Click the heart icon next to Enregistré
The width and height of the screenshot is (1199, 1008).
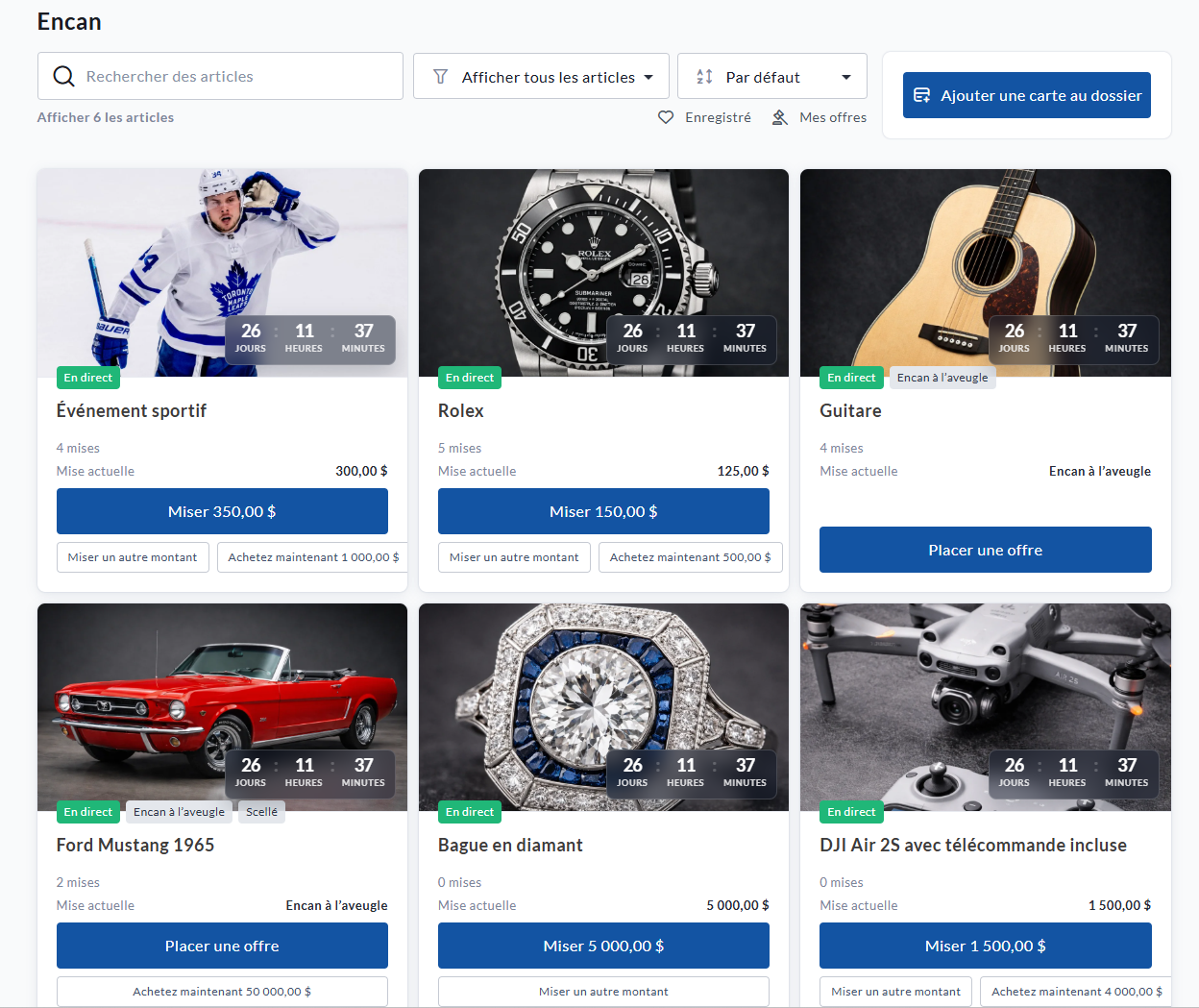[666, 117]
